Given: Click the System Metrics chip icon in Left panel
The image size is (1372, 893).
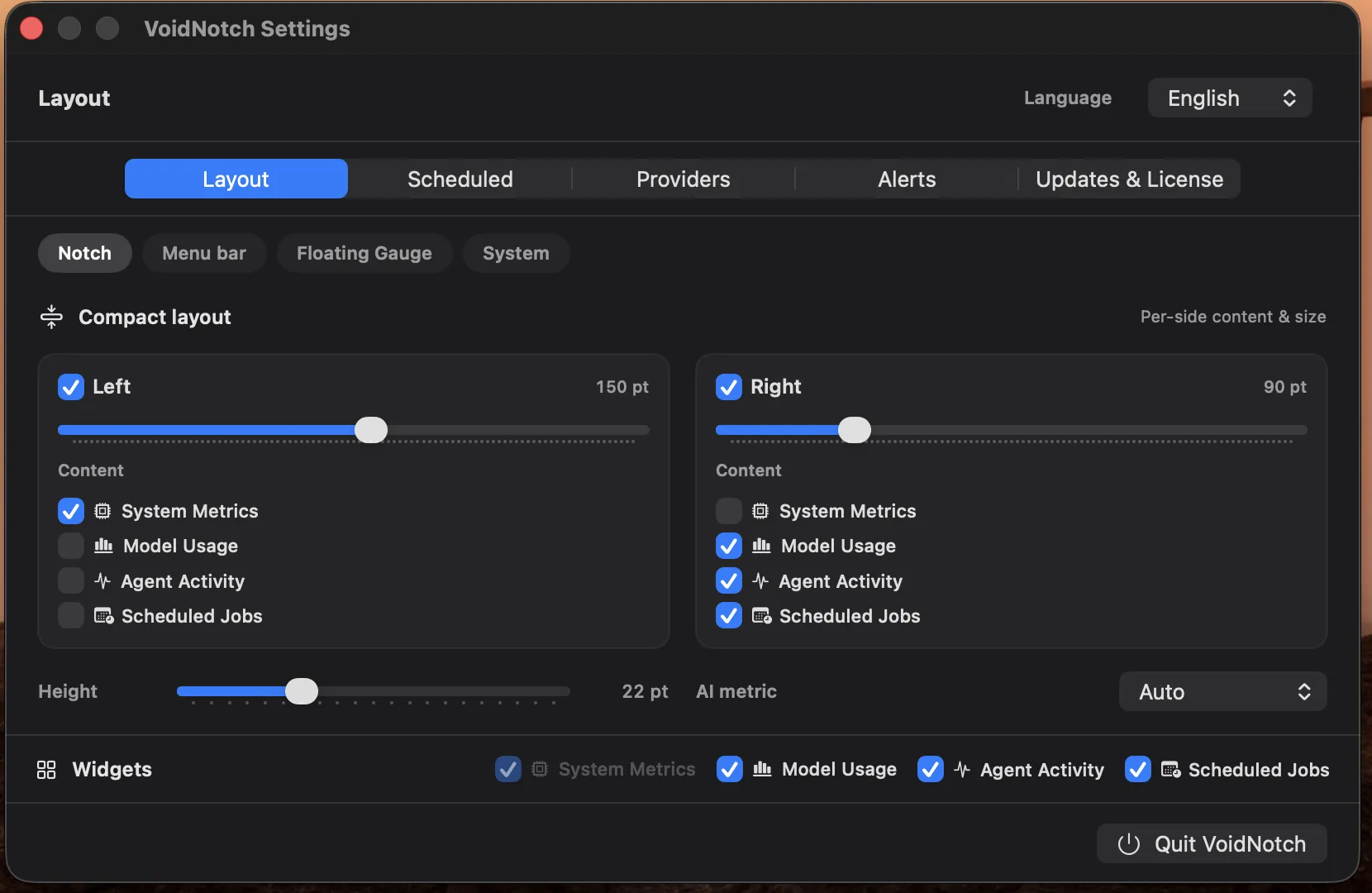Looking at the screenshot, I should (102, 511).
